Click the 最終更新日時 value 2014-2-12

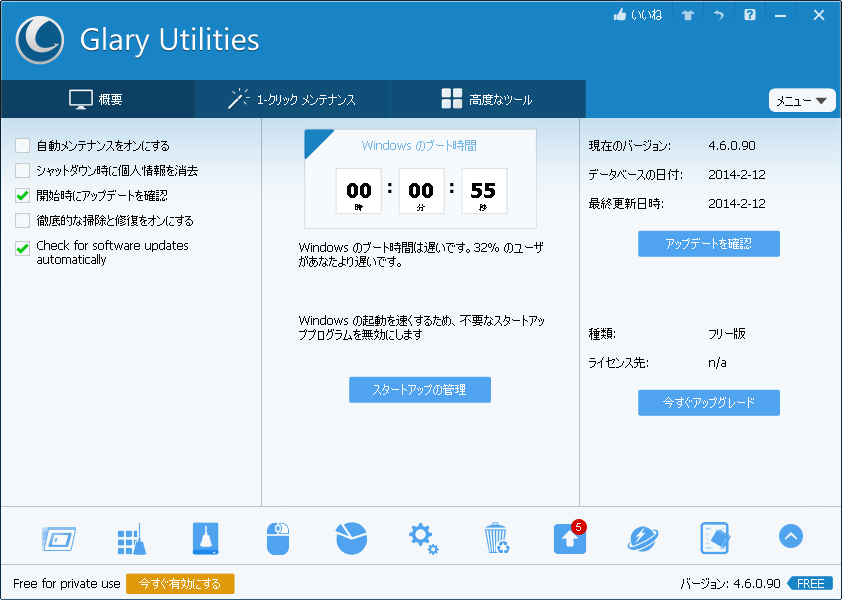point(737,204)
